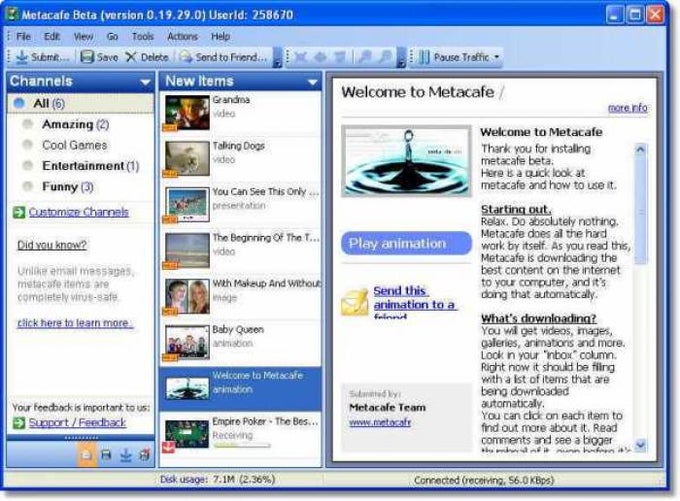Click green arrow icon beside Support / Feedback

(19, 422)
